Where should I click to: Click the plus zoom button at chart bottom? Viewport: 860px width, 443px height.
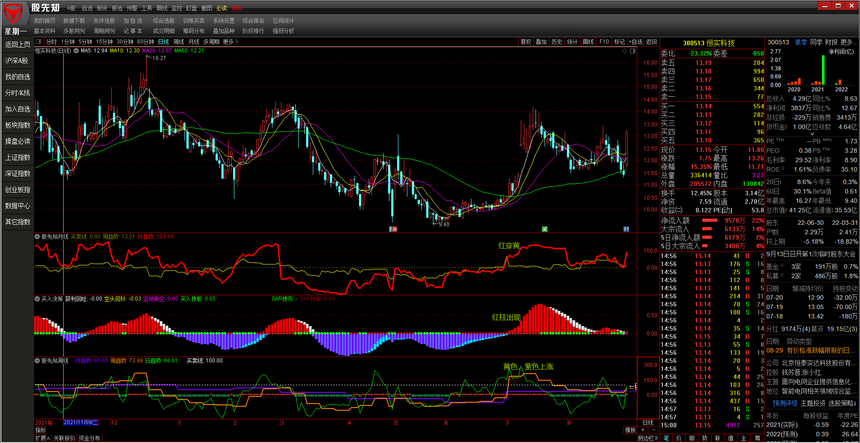pos(643,430)
